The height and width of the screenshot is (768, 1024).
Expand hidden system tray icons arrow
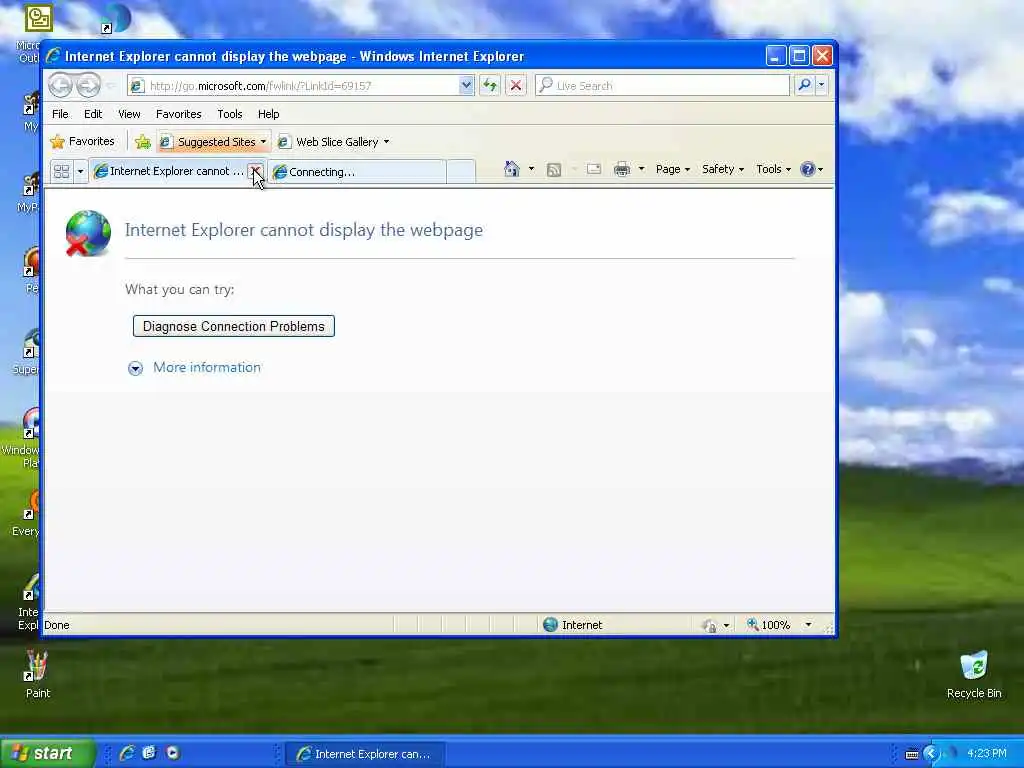931,754
